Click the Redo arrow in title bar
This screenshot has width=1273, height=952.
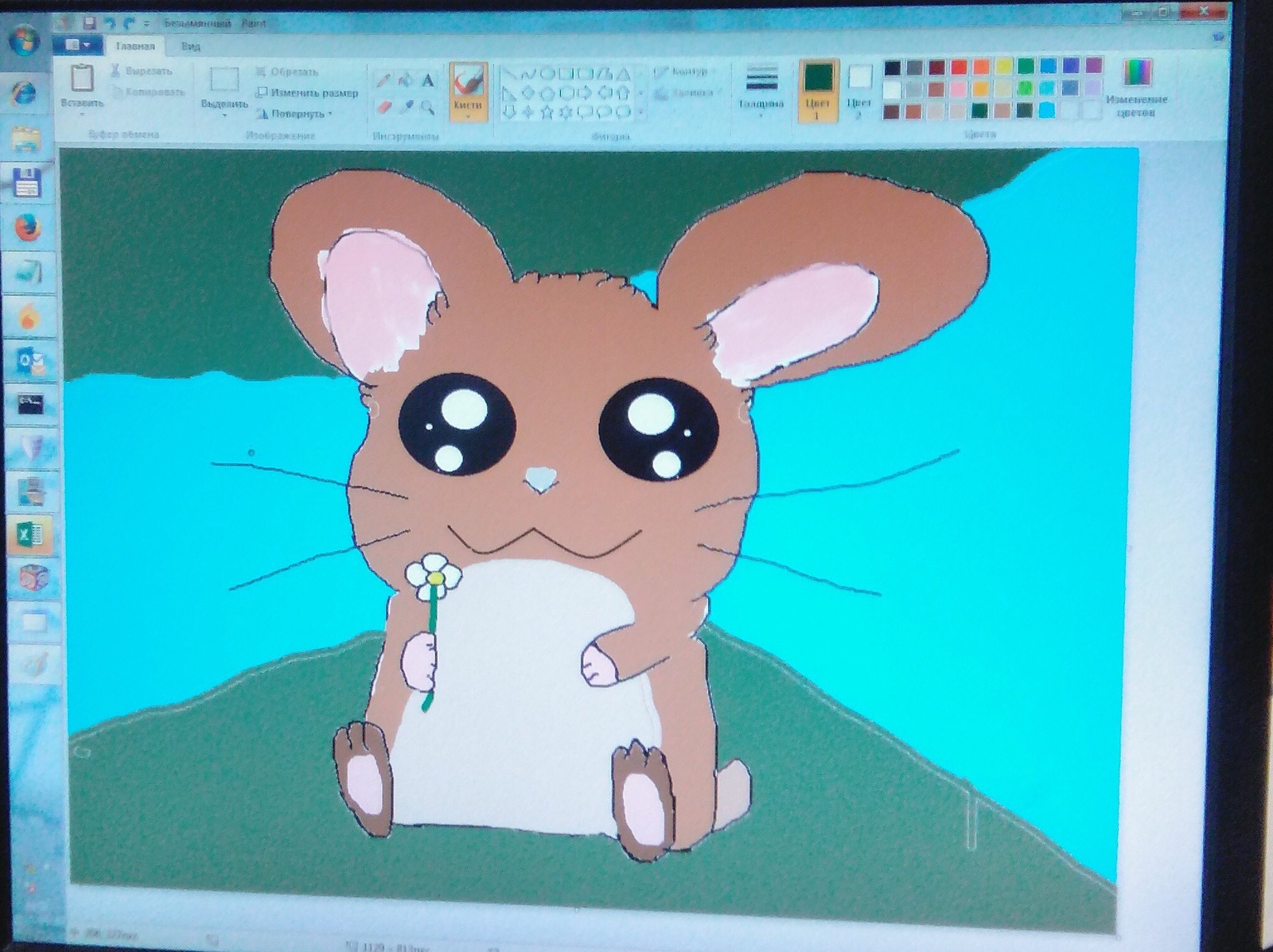point(129,24)
